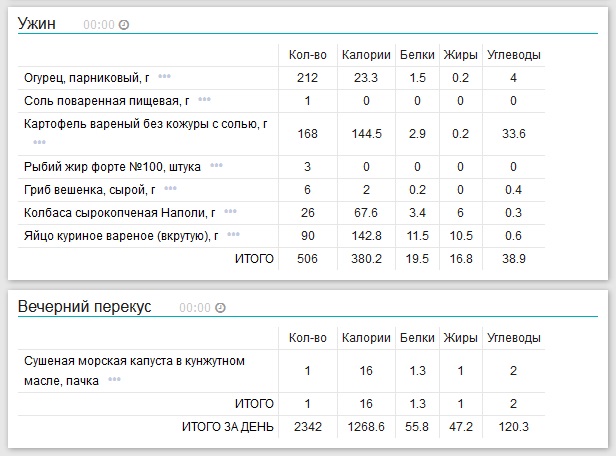
Task: Open the Яйцо куриное вареное food entry
Action: point(120,235)
